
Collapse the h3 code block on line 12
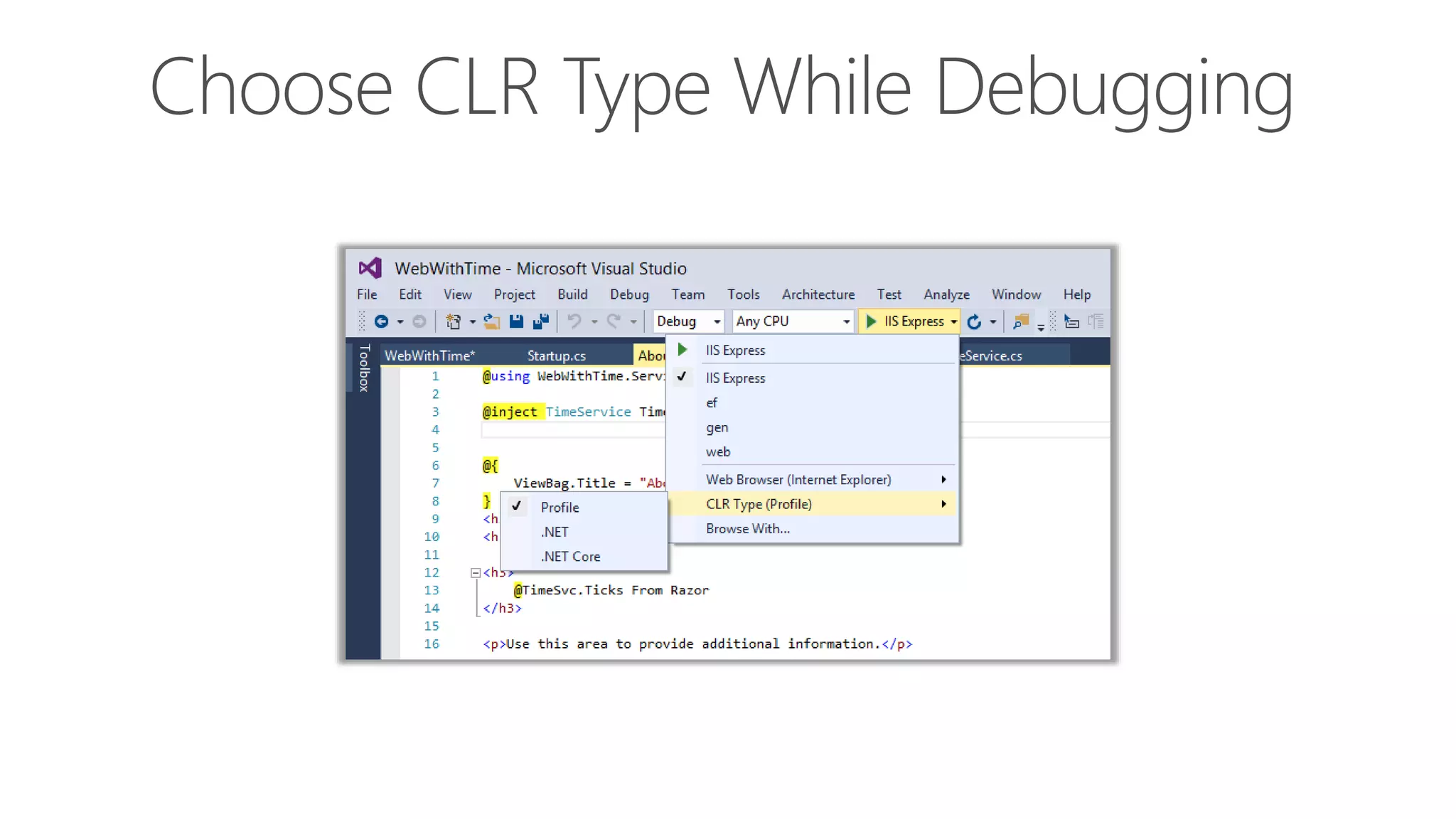[475, 573]
